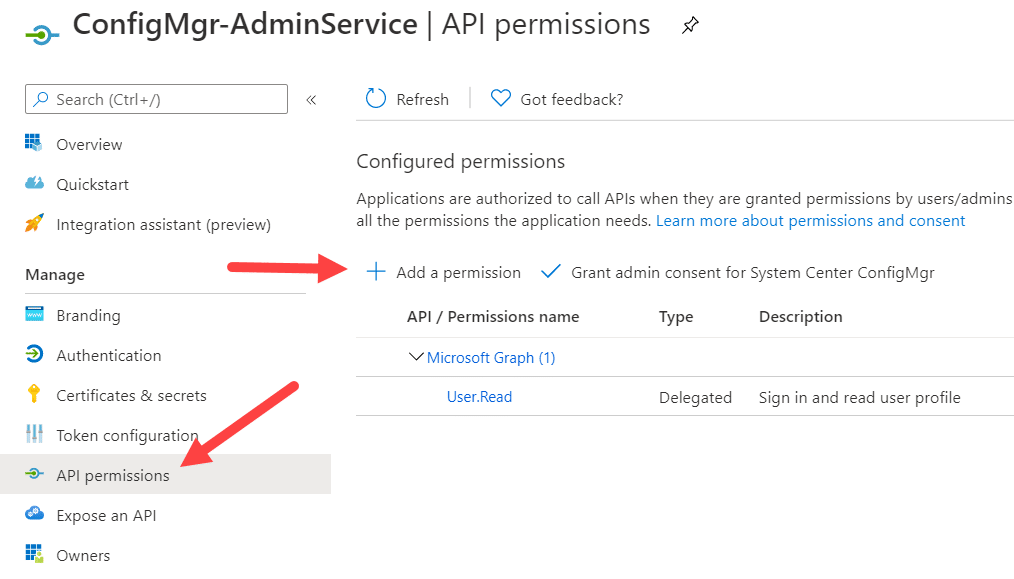Click the Certificates & secrets key icon
Screen dimensions: 1014x579
tap(34, 394)
